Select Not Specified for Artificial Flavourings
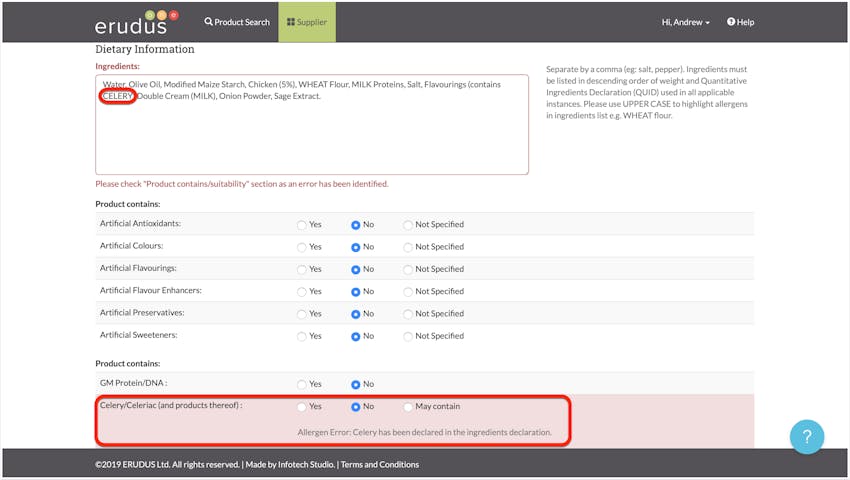 pyautogui.click(x=408, y=270)
